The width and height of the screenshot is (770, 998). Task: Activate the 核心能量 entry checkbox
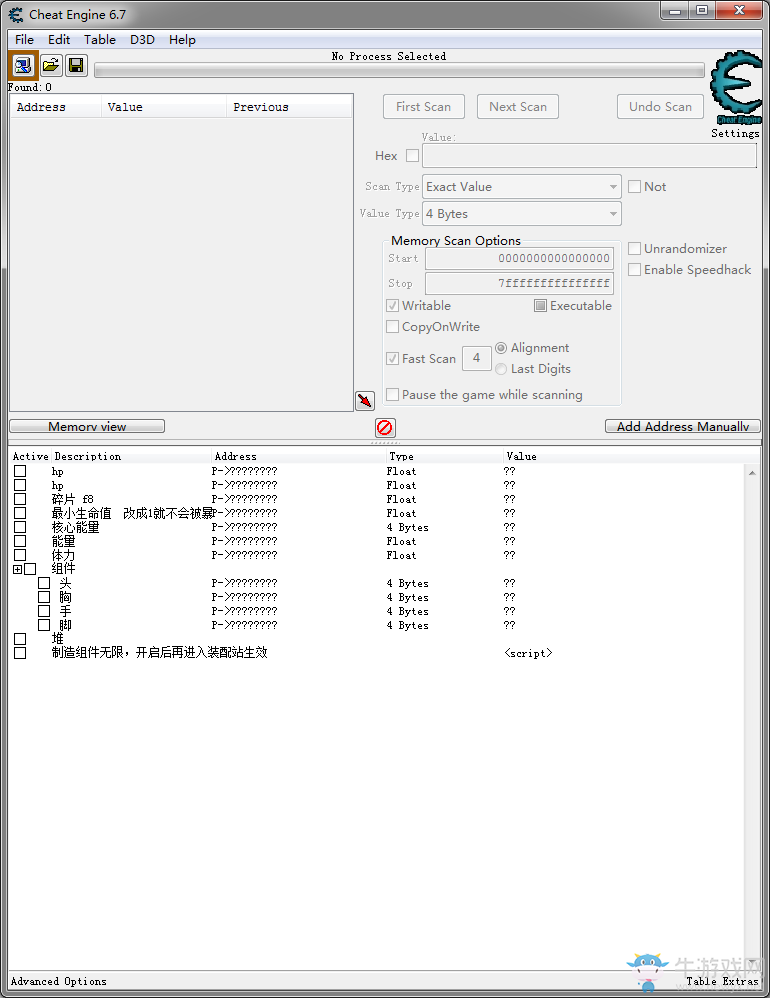(x=20, y=527)
